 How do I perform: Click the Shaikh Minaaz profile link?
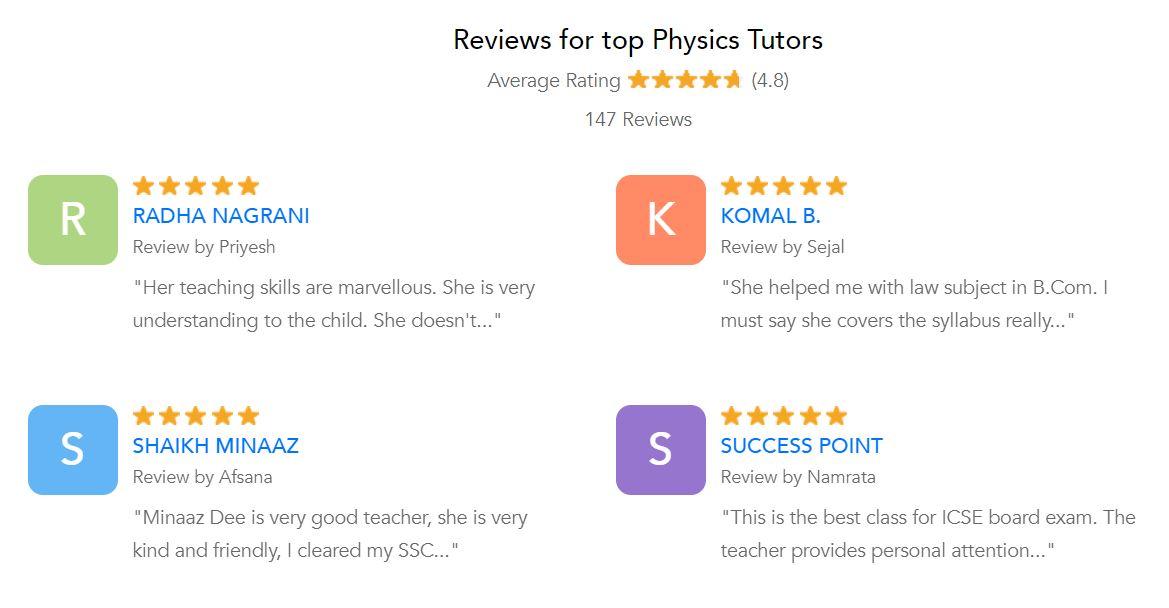[x=216, y=446]
